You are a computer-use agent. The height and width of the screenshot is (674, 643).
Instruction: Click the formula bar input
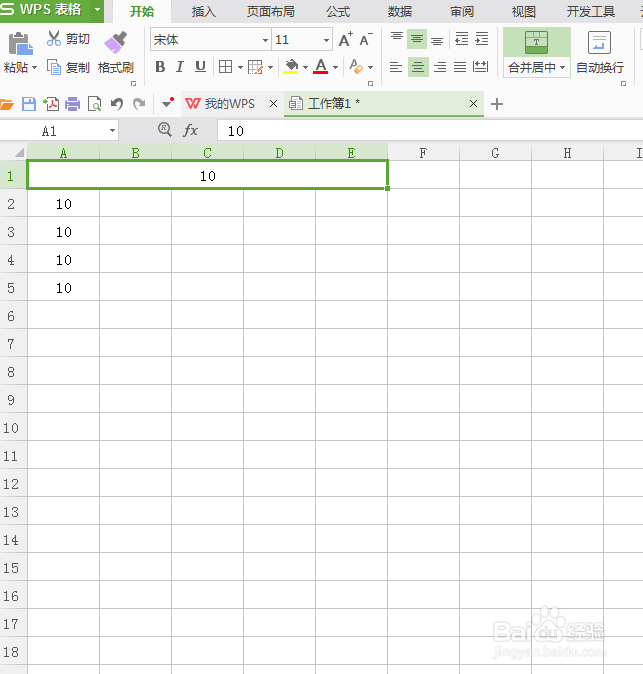[430, 131]
